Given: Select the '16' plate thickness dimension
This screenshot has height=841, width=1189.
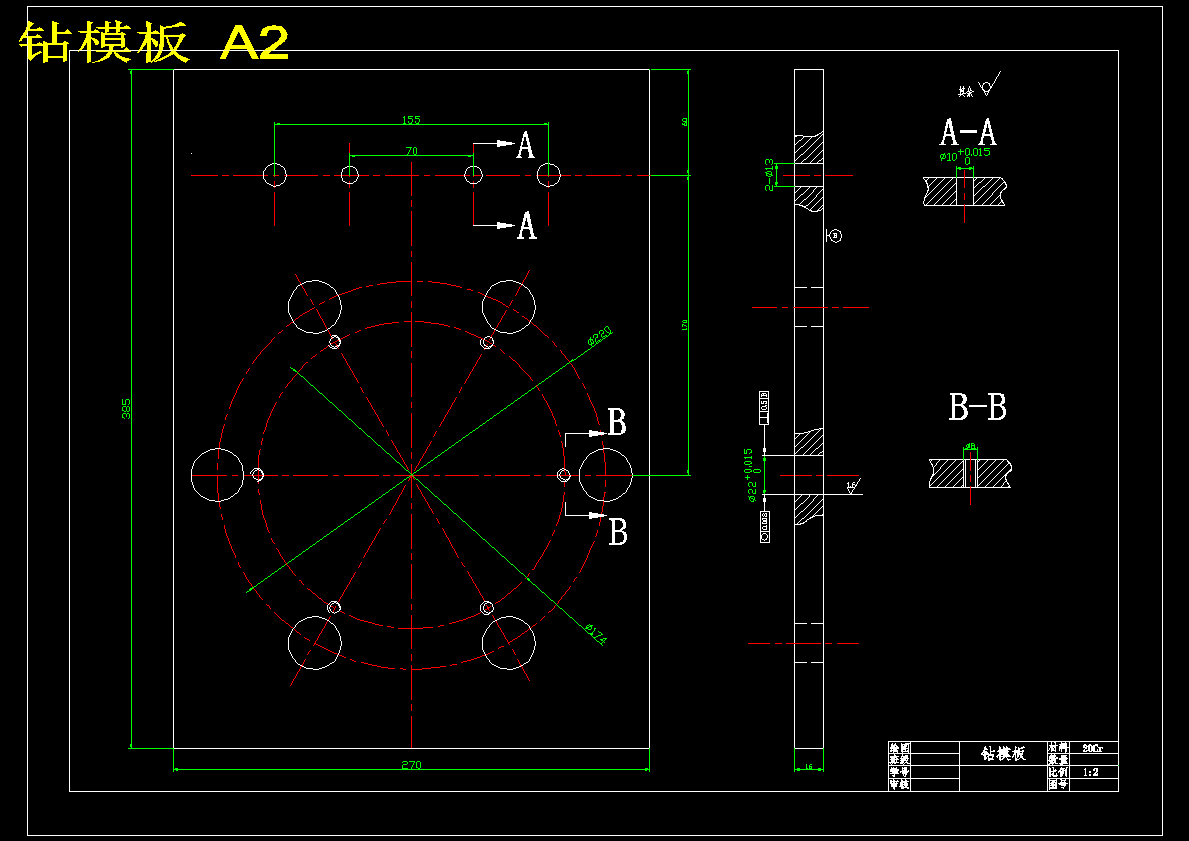Looking at the screenshot, I should pyautogui.click(x=808, y=767).
